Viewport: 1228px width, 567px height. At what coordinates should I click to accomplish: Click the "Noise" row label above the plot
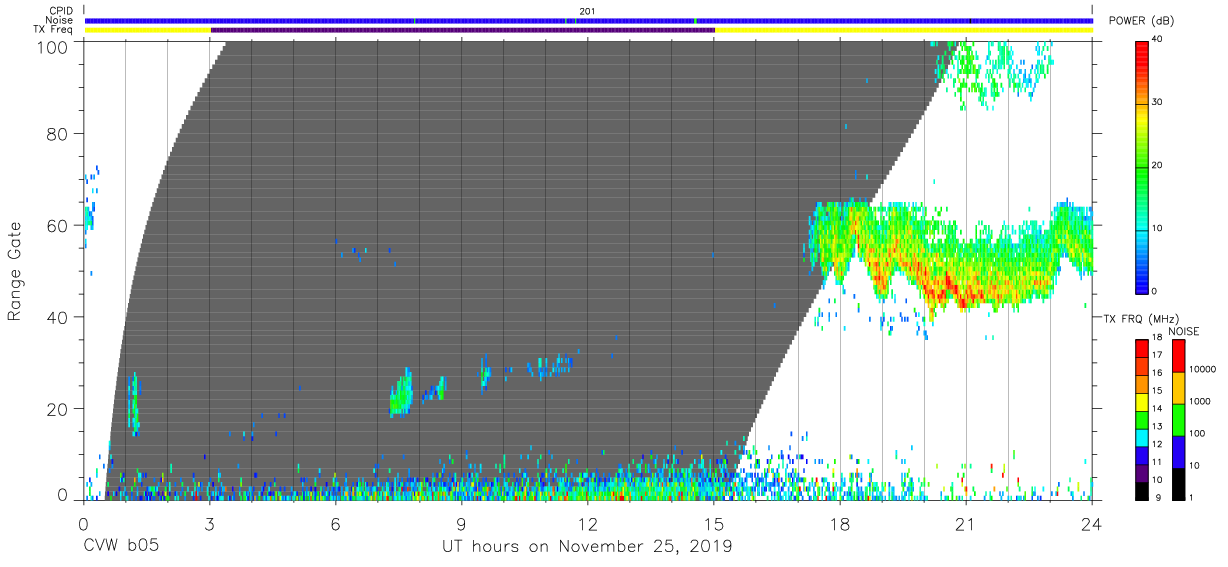pyautogui.click(x=61, y=20)
